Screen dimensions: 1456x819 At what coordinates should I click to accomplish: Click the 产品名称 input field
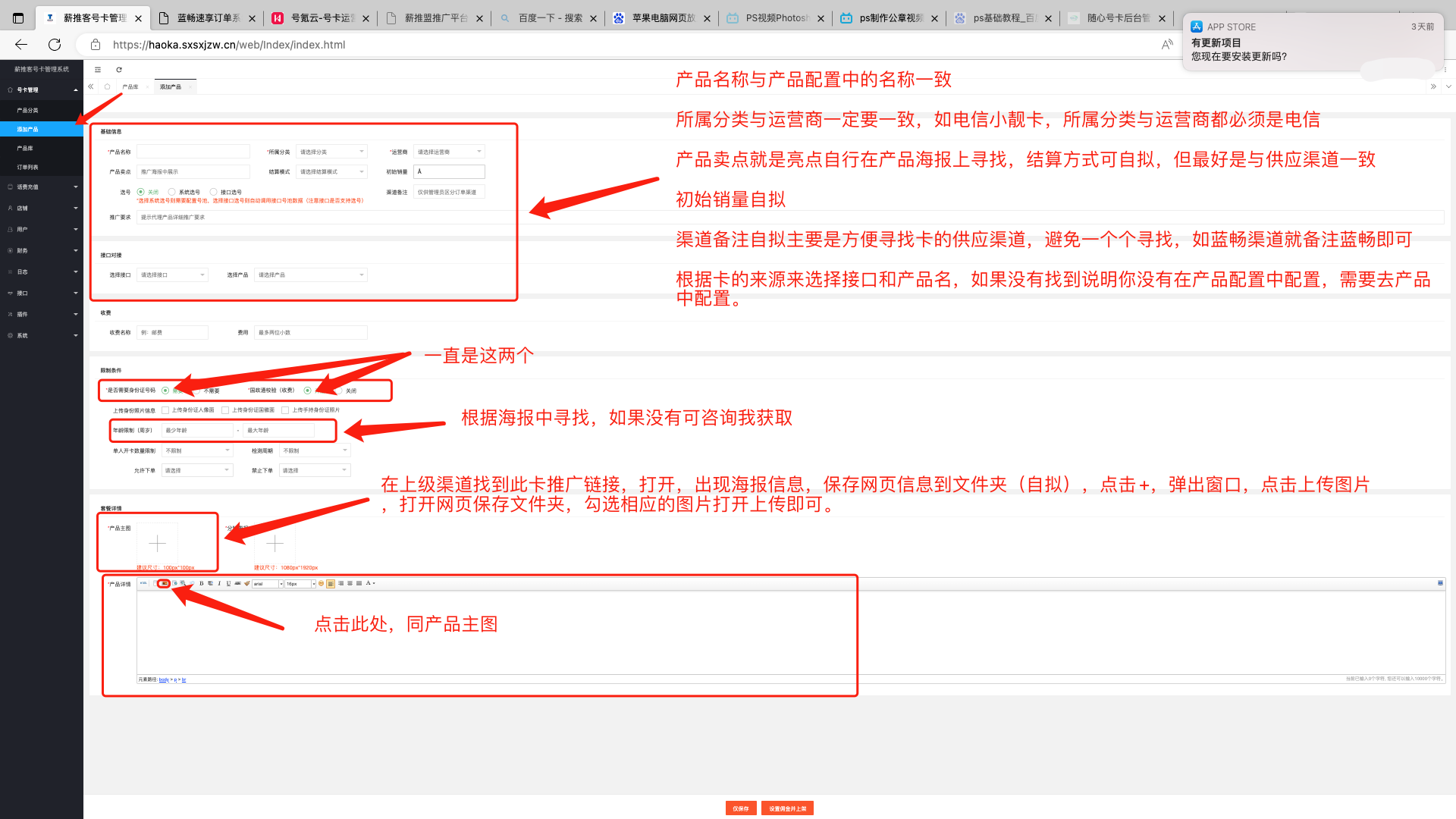click(193, 152)
